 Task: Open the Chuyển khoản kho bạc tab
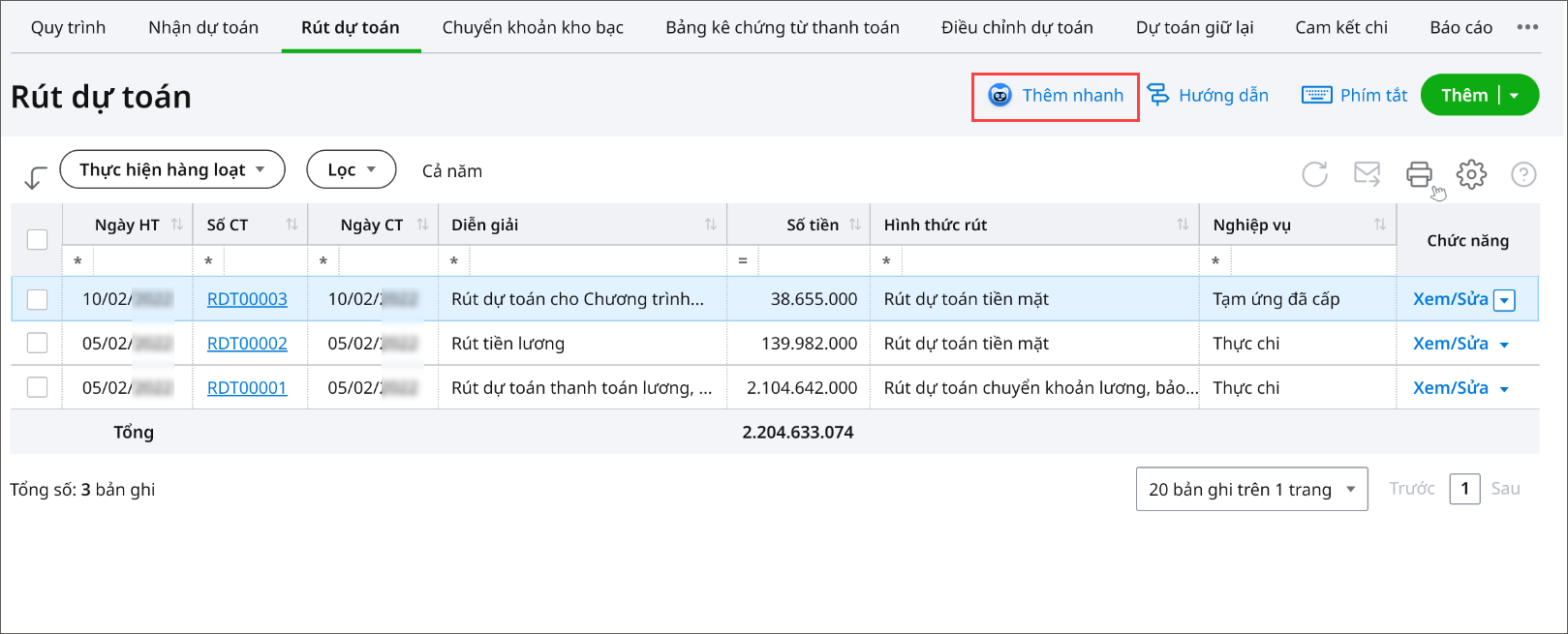pyautogui.click(x=533, y=27)
